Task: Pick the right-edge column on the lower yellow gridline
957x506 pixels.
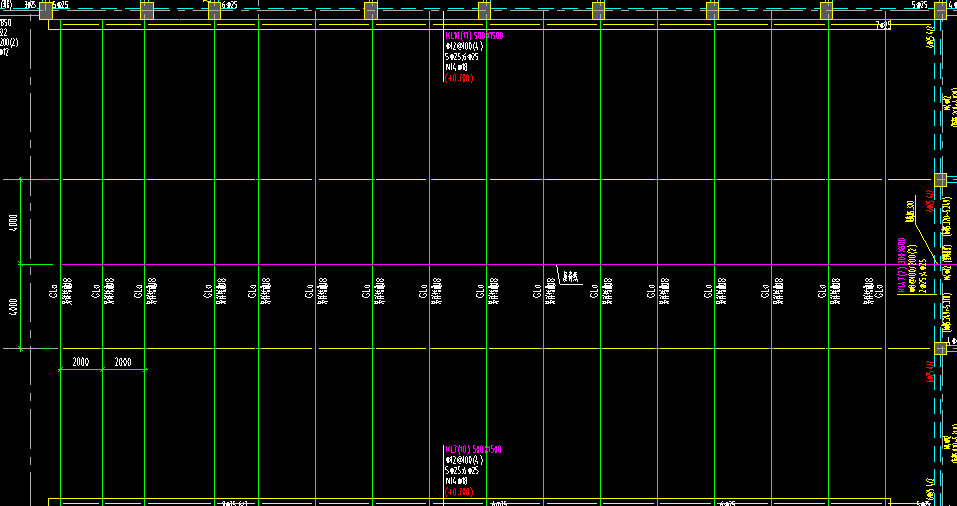Action: (941, 349)
